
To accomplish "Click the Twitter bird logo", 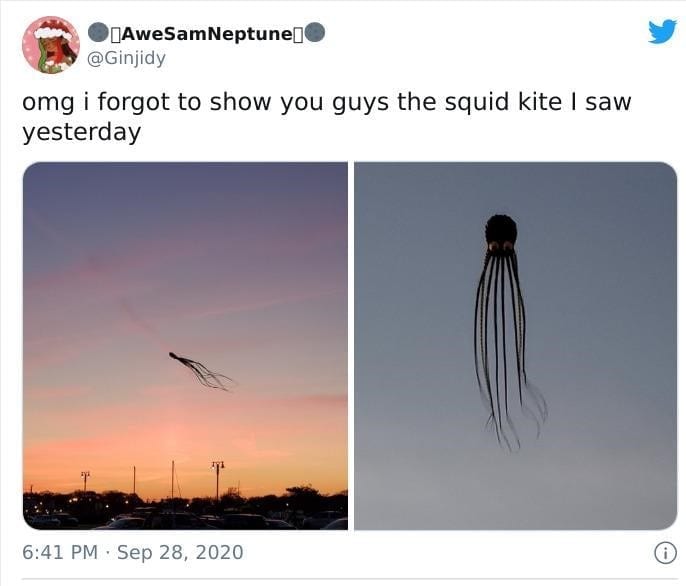I will tap(662, 32).
